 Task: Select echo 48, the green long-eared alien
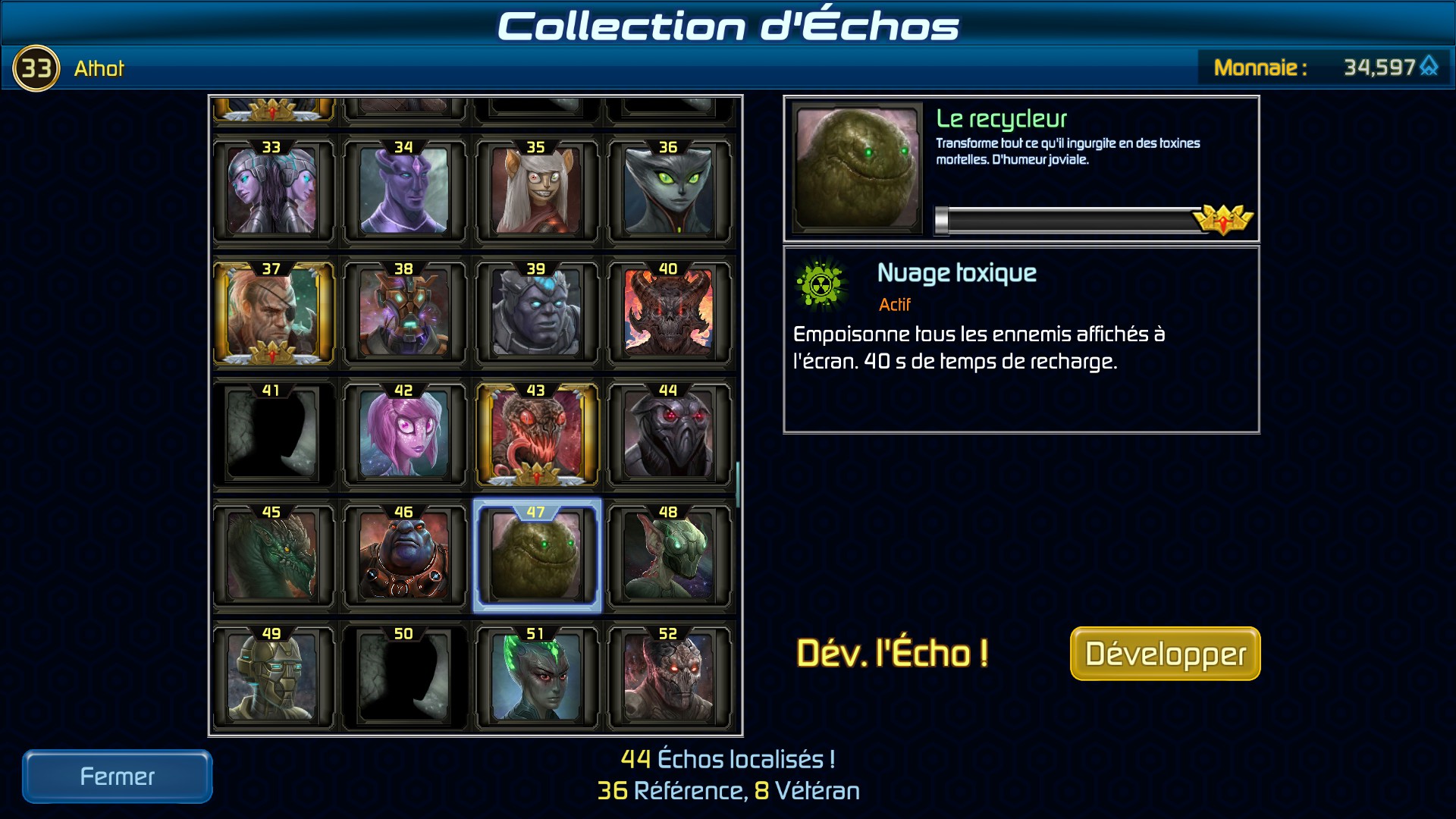click(669, 555)
